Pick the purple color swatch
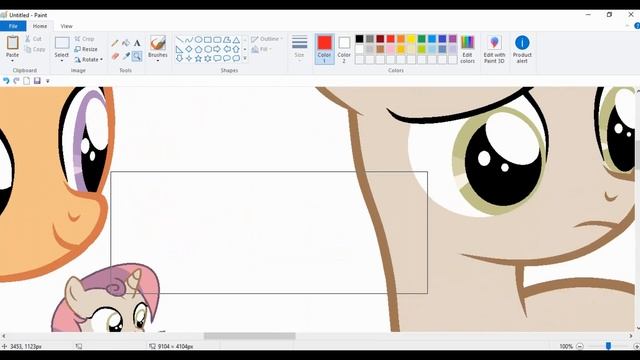Viewport: 640px width, 360px height. click(453, 39)
